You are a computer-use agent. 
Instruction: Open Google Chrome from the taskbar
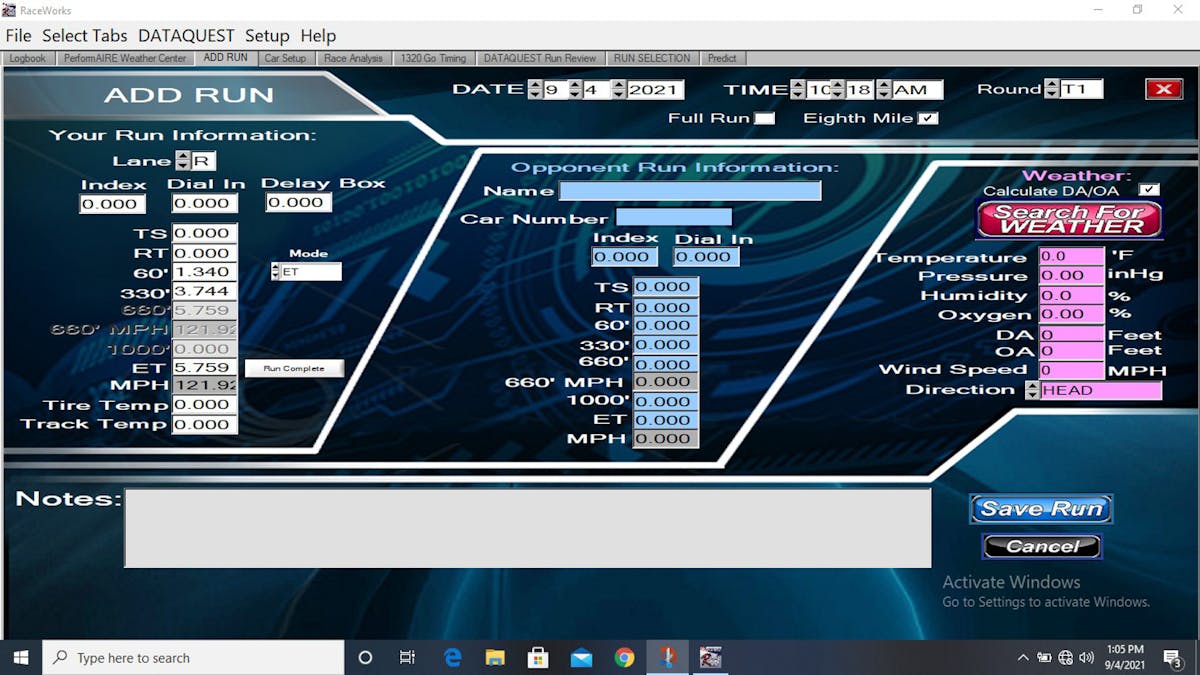(x=624, y=657)
